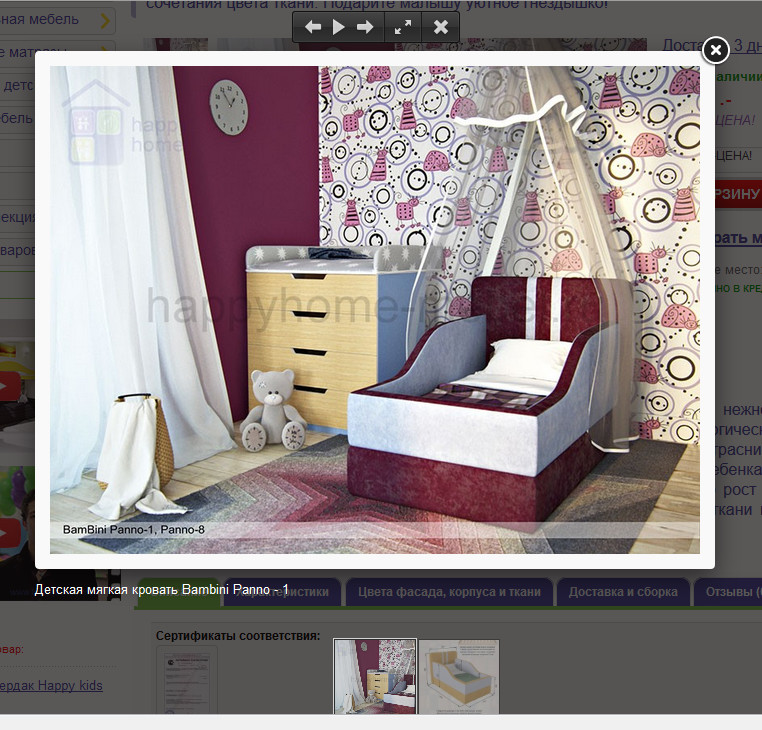This screenshot has height=730, width=762.
Task: Select the room interior thumbnail
Action: (374, 675)
